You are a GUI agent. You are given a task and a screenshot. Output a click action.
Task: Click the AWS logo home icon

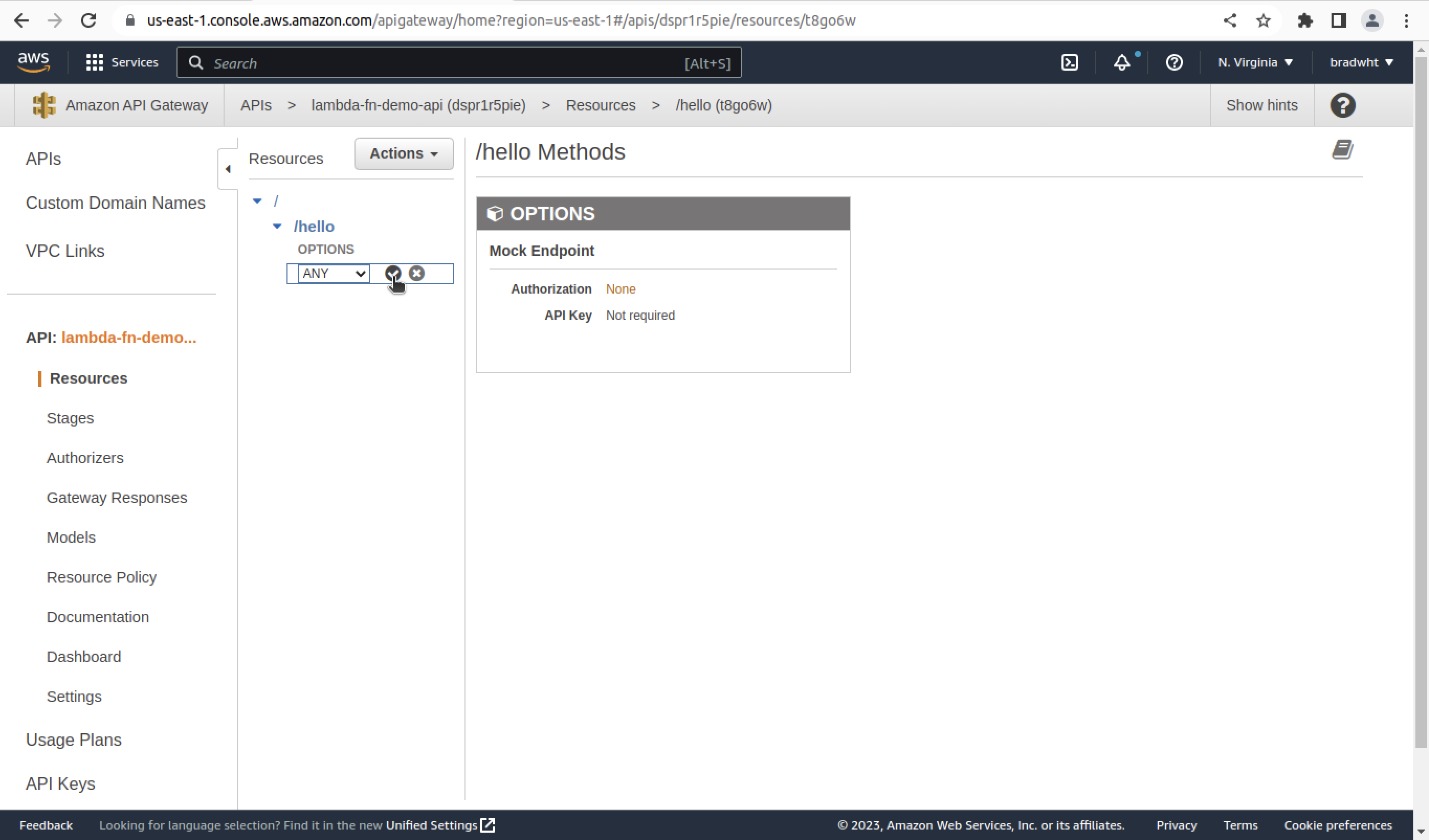pos(34,62)
